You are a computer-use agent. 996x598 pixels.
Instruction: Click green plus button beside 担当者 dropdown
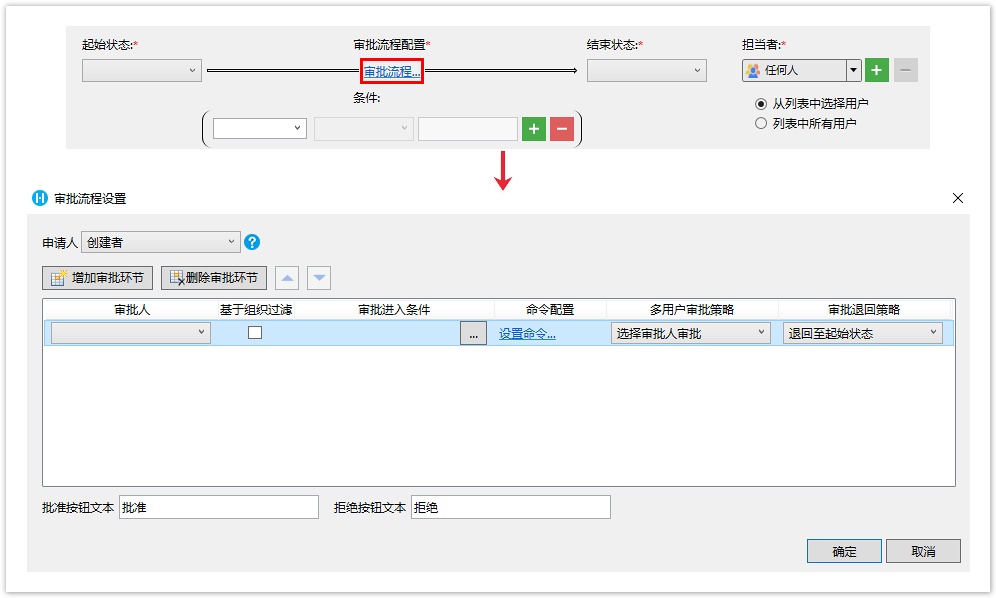click(877, 70)
